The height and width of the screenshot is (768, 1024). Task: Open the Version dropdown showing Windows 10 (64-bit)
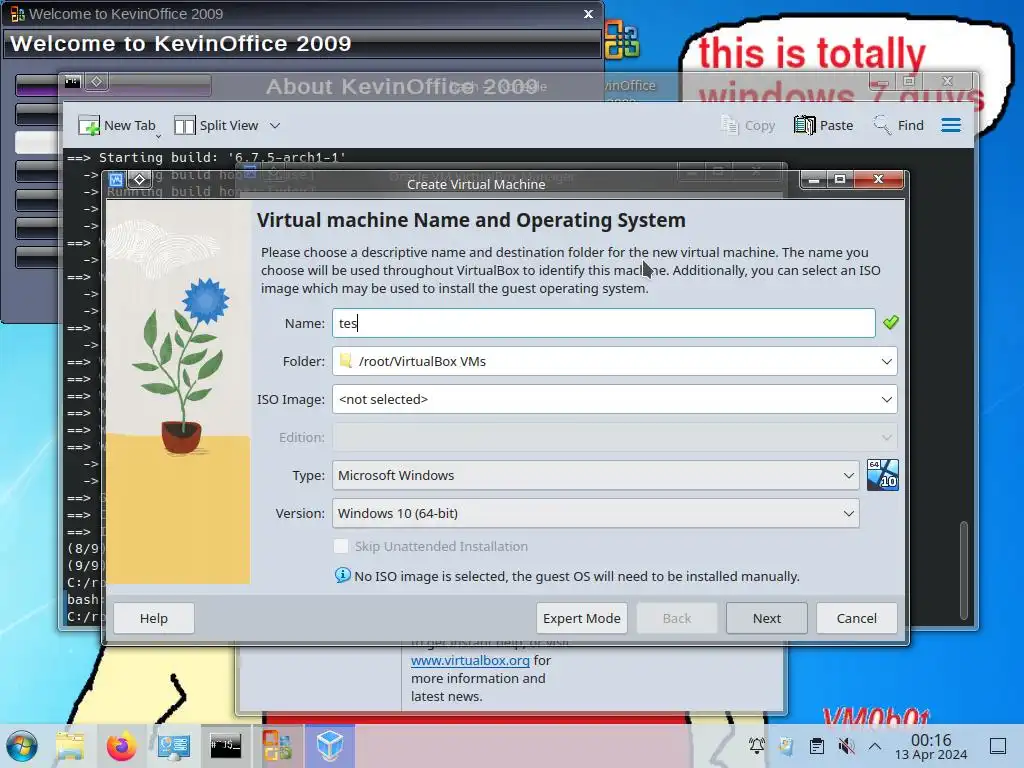[596, 513]
